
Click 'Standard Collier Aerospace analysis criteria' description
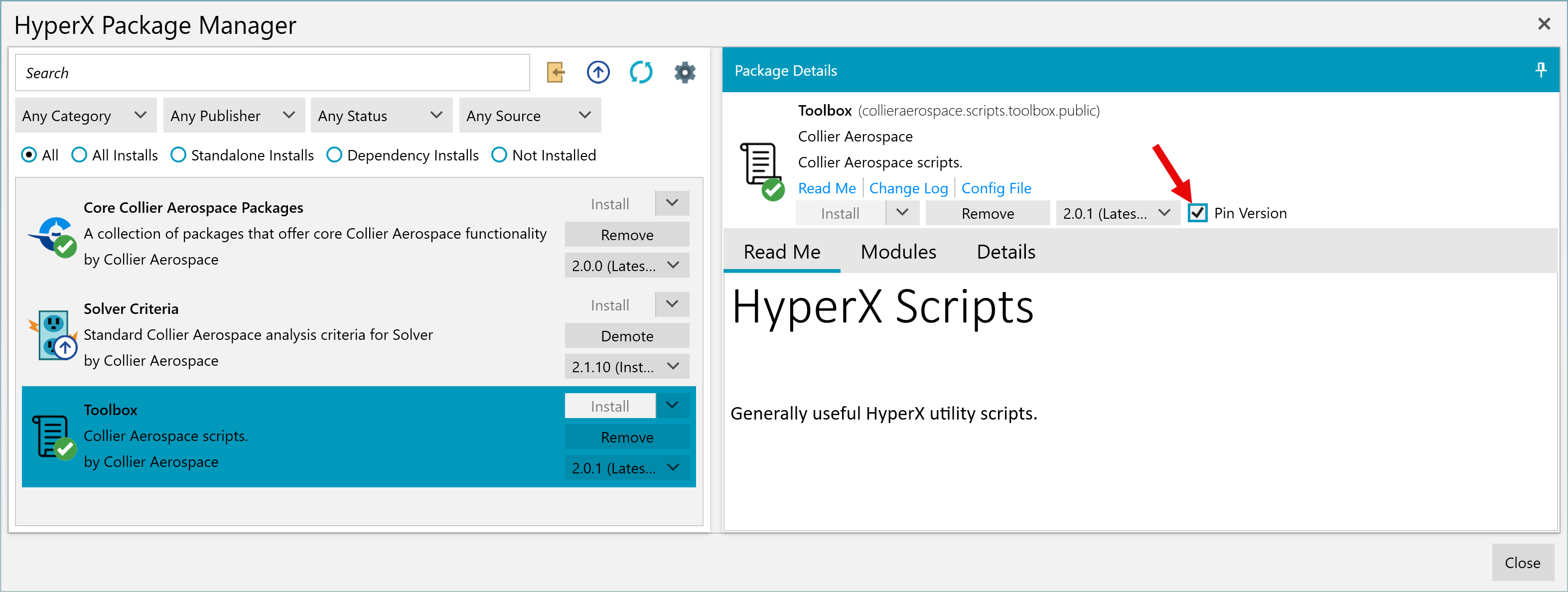258,334
